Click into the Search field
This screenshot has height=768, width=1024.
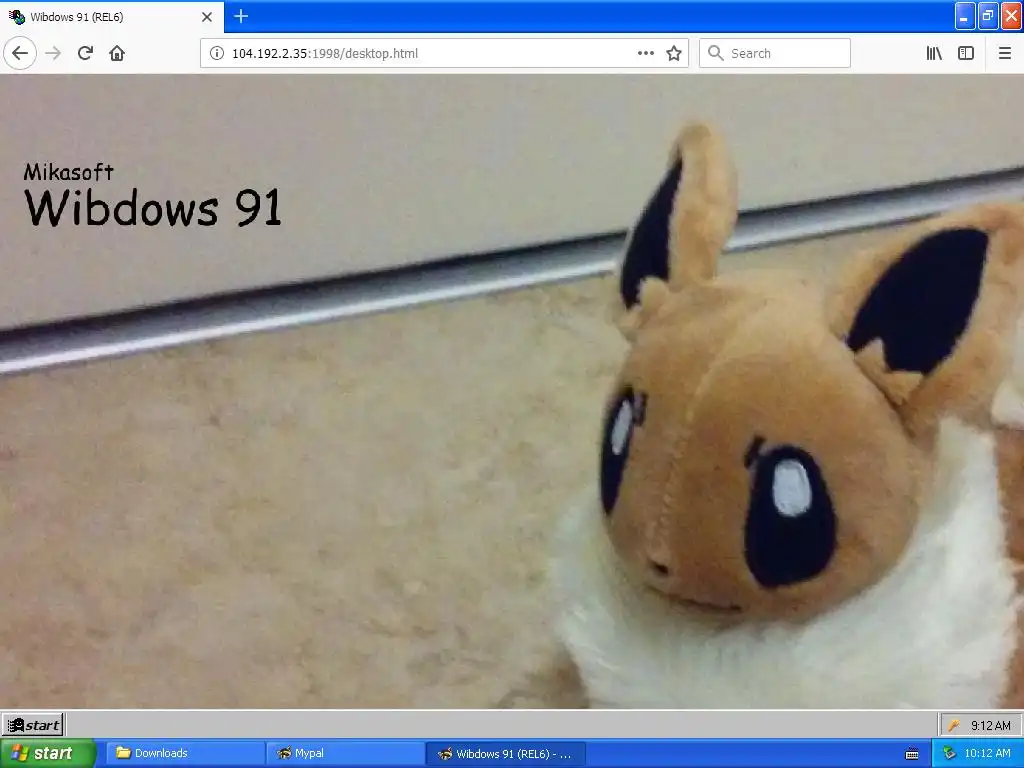(775, 53)
